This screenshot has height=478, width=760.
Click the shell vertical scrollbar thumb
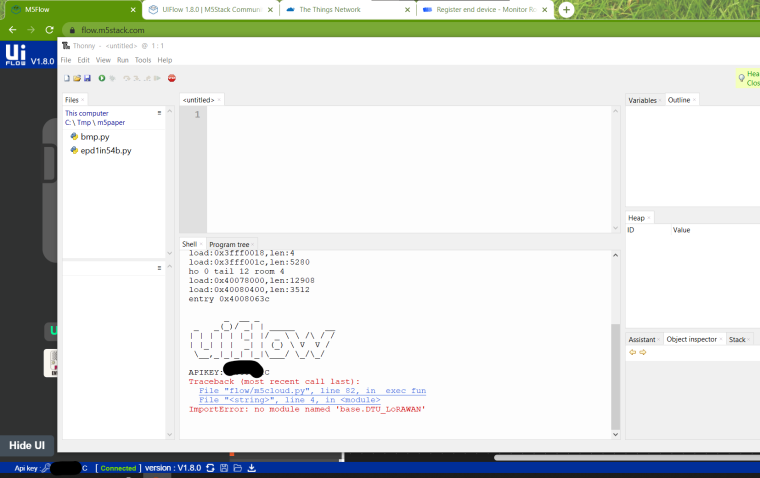tap(616, 376)
